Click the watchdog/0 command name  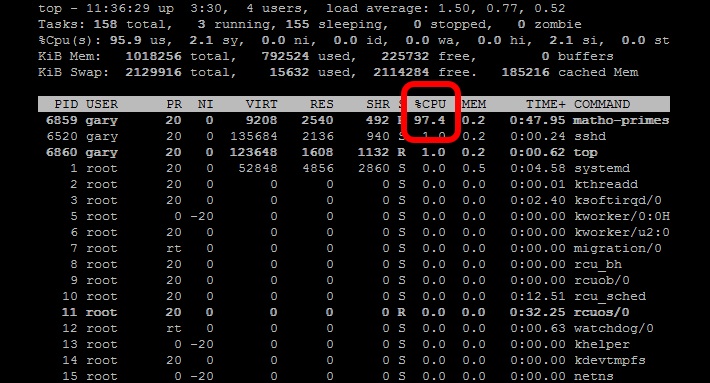[x=614, y=328]
